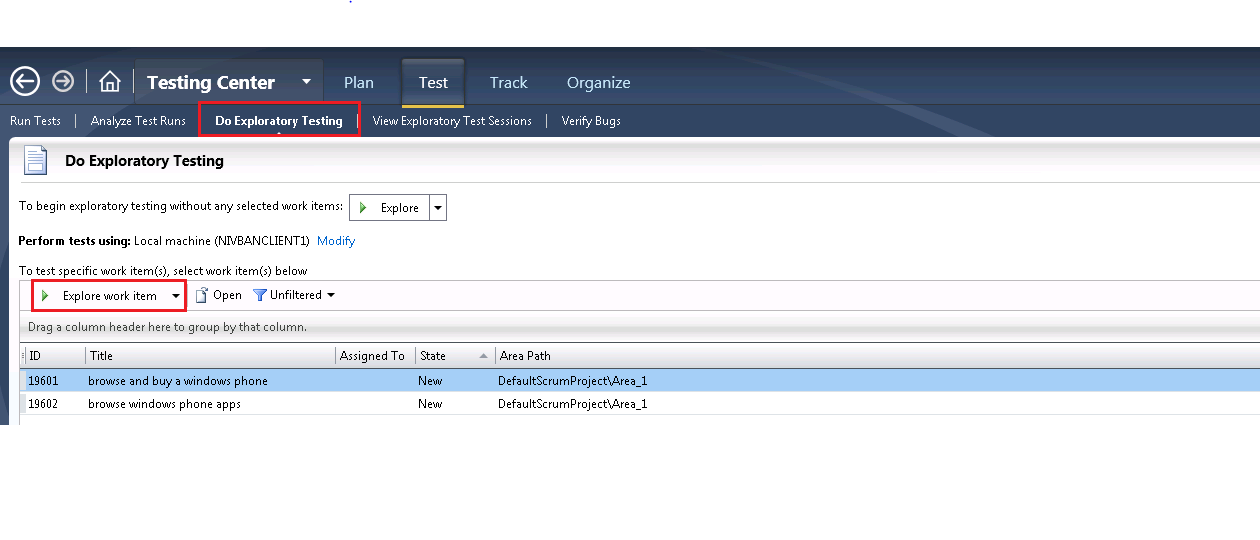The height and width of the screenshot is (540, 1260).
Task: Click the back arrow navigation icon
Action: pyautogui.click(x=25, y=81)
